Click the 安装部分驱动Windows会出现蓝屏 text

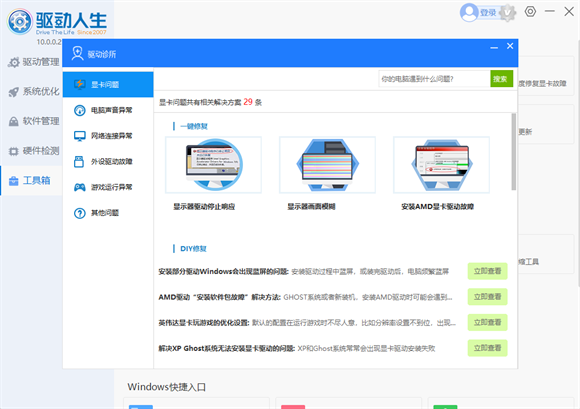(224, 271)
